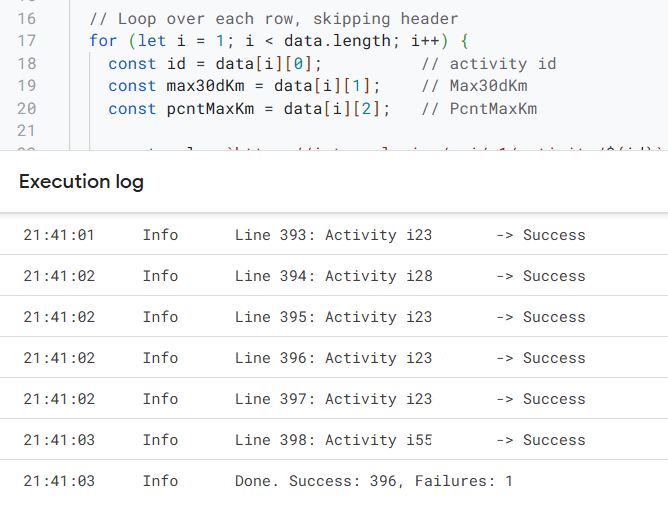This screenshot has width=668, height=510.
Task: Click the for loop statement line
Action: 279,41
